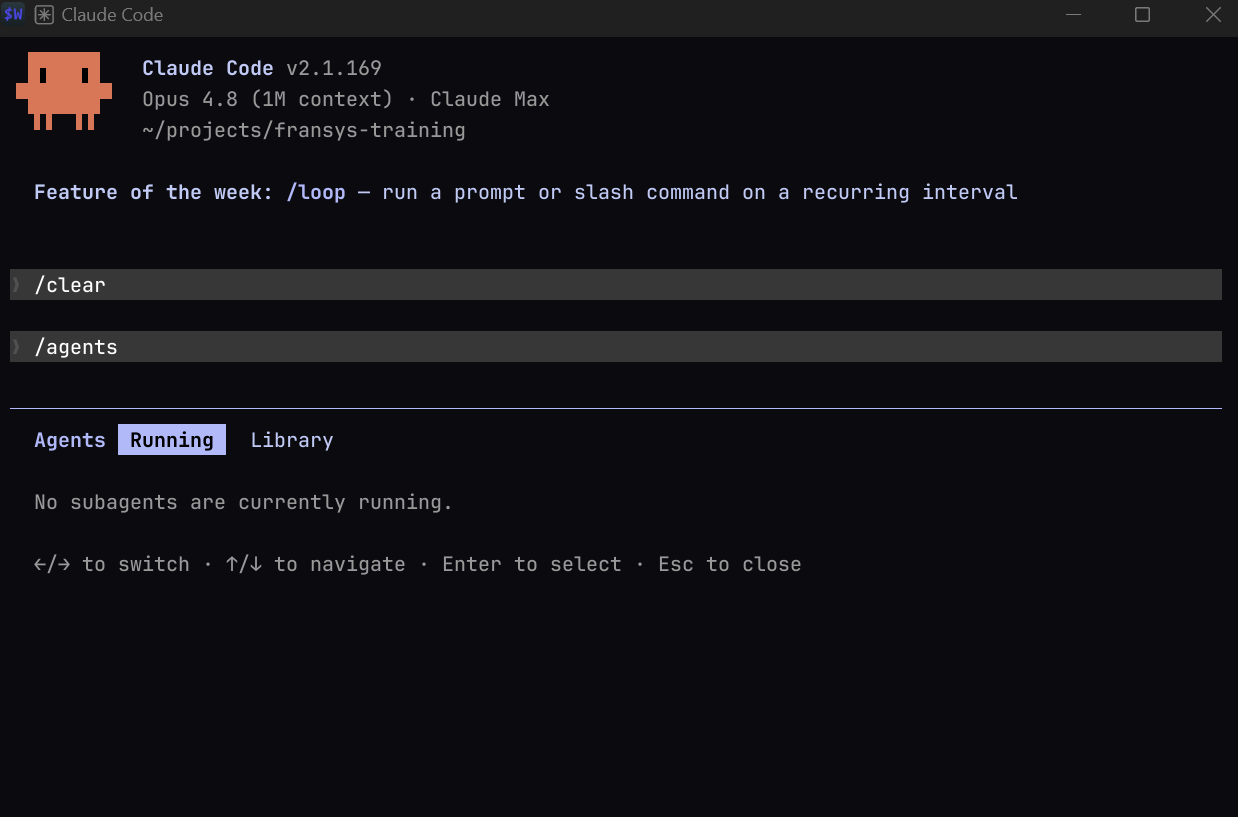Click the asterisk Claude icon in title bar
This screenshot has width=1238, height=817.
coord(44,15)
